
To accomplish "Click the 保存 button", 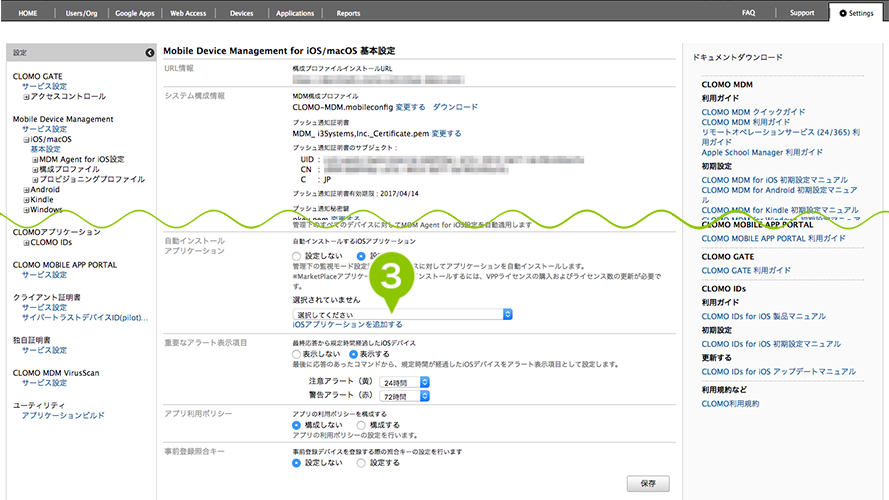I will pyautogui.click(x=648, y=484).
